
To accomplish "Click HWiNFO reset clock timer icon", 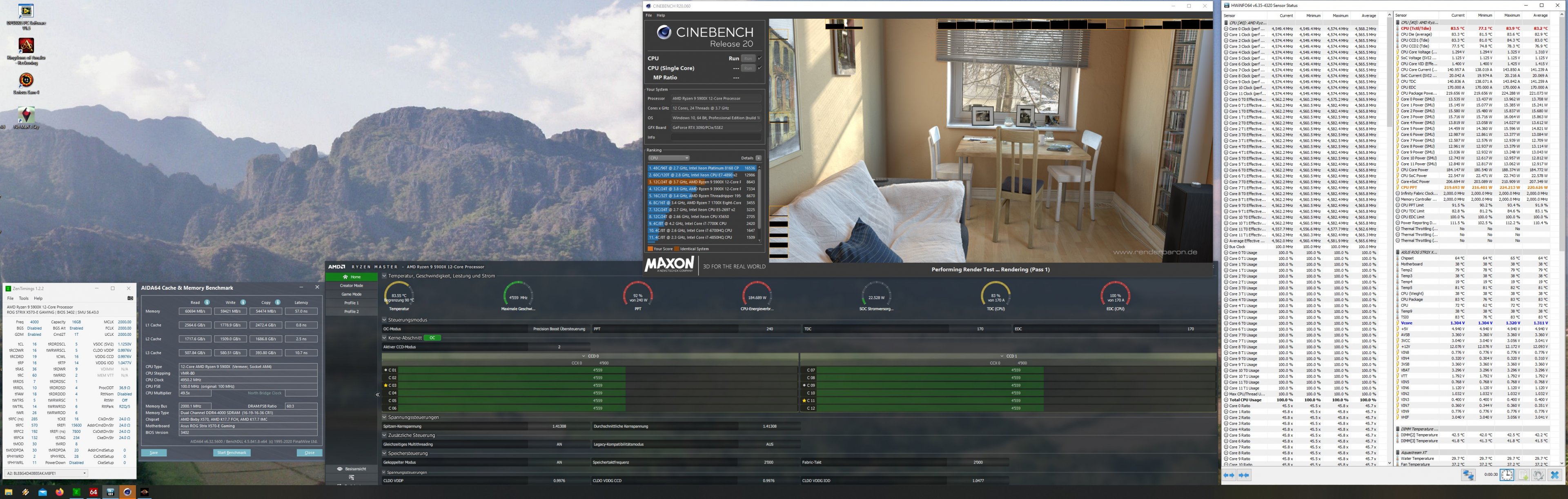I will pyautogui.click(x=1507, y=475).
